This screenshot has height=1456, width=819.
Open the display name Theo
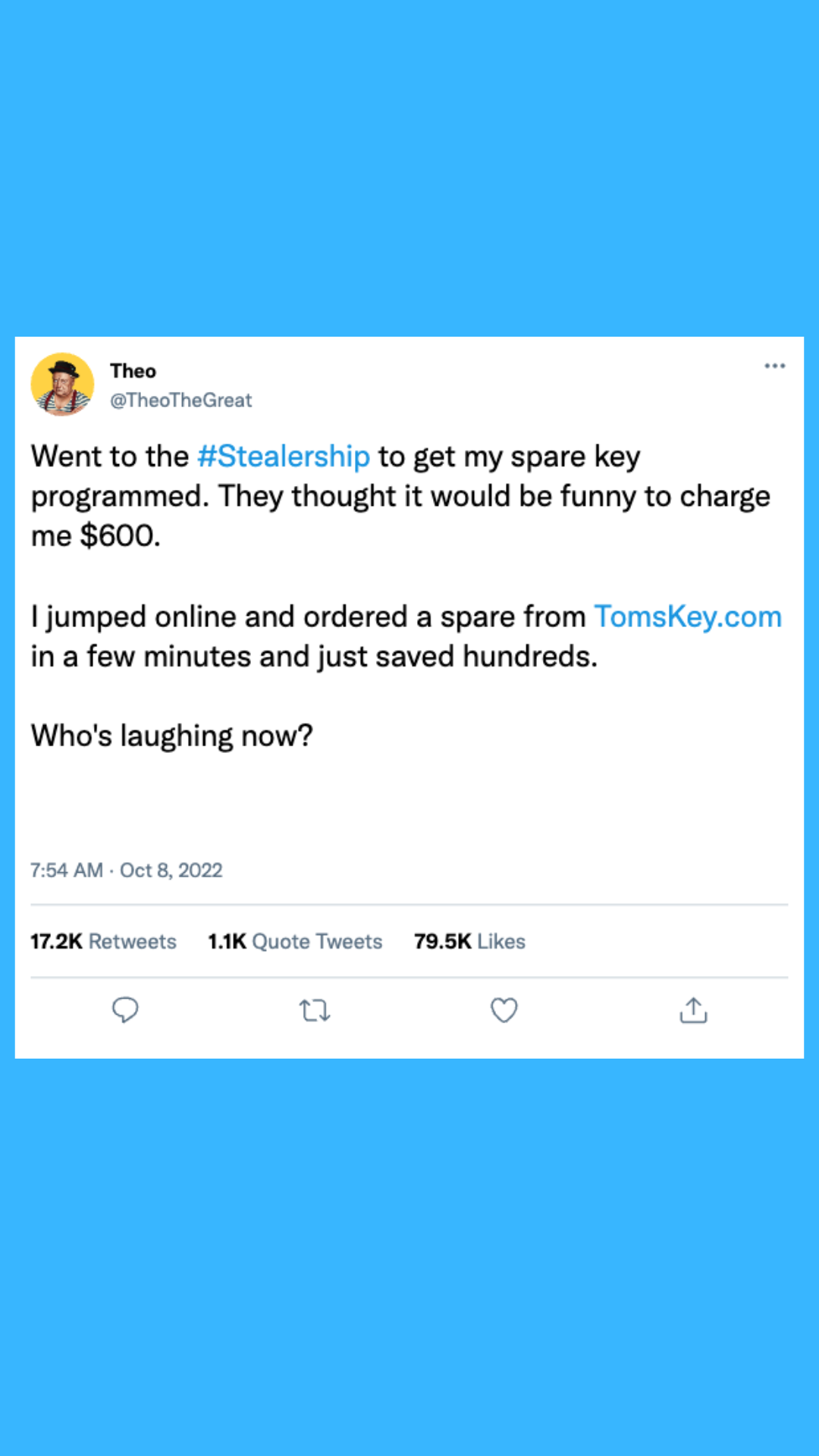[133, 371]
